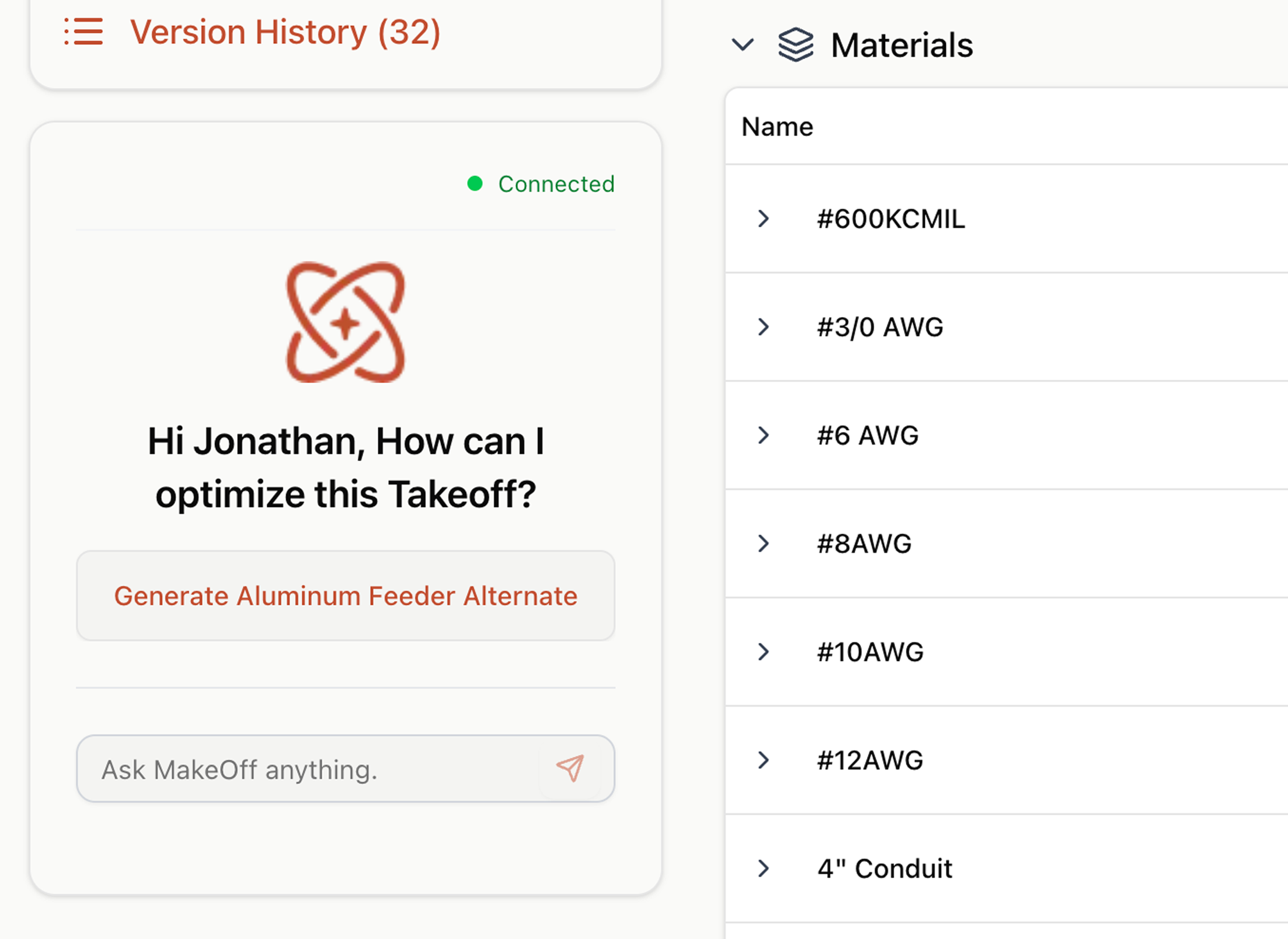Select the 4" Conduit material name

click(x=885, y=868)
